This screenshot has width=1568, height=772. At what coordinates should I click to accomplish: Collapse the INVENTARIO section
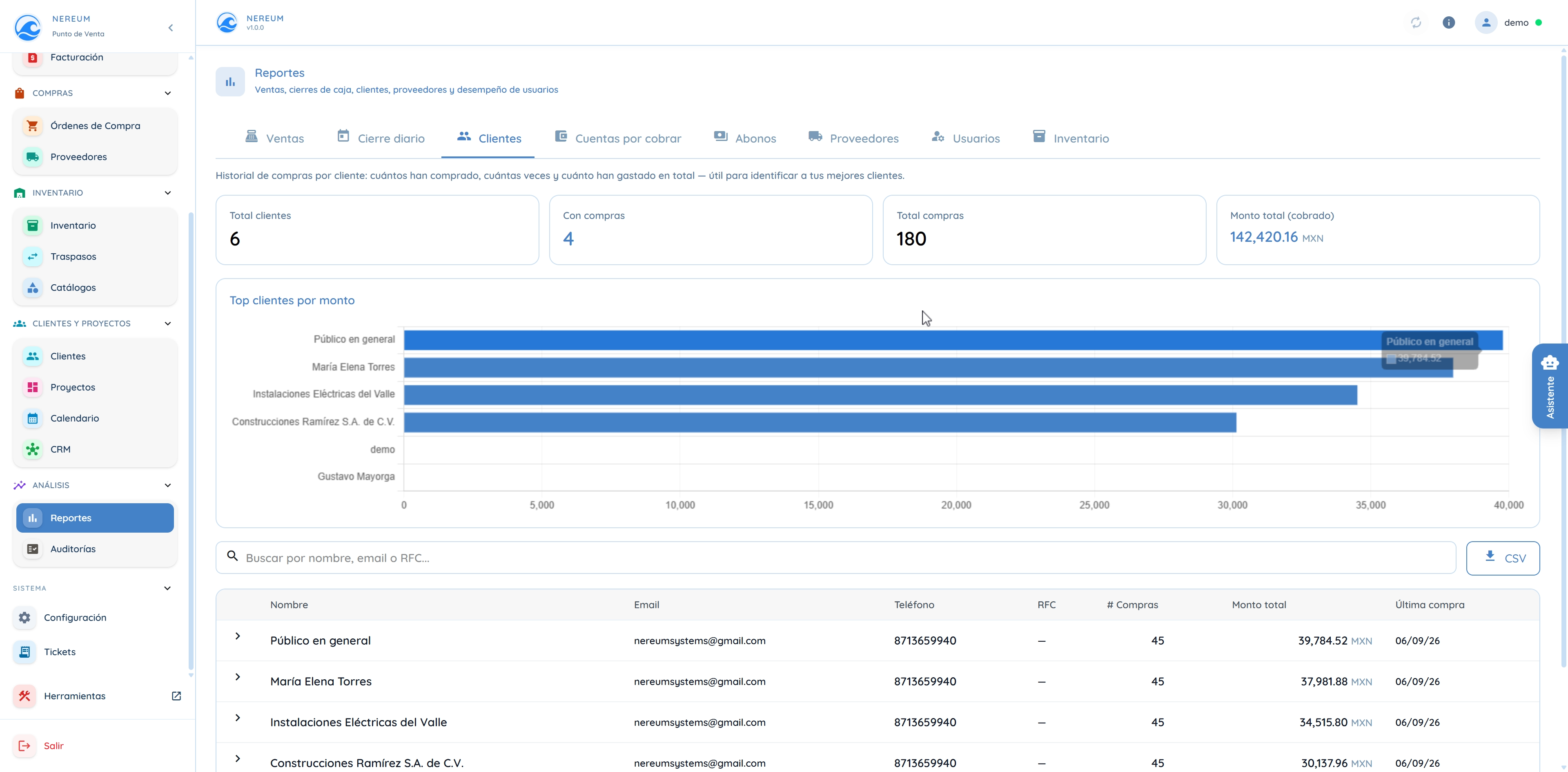(168, 193)
